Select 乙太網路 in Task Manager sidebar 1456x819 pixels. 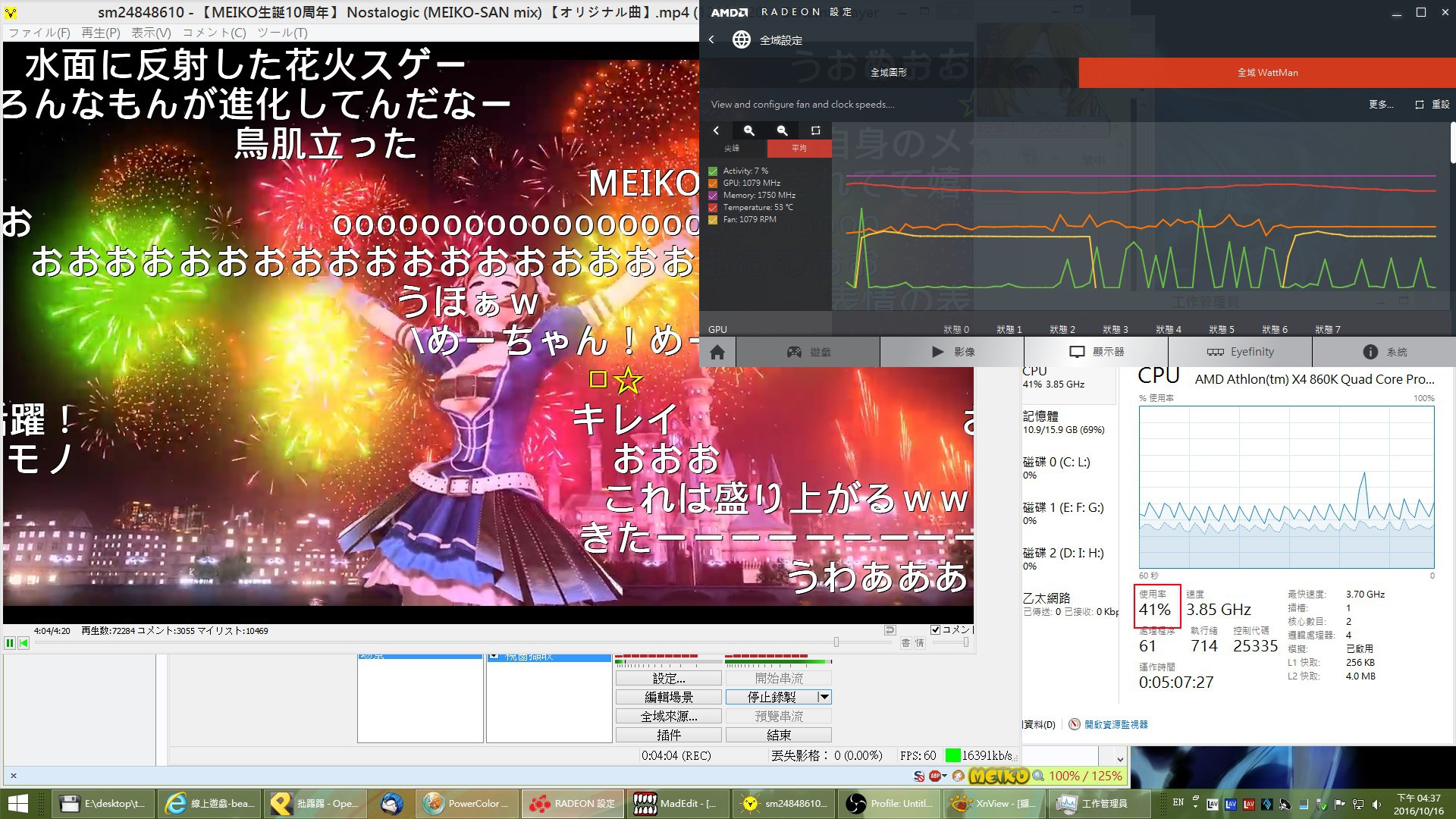pos(1068,604)
